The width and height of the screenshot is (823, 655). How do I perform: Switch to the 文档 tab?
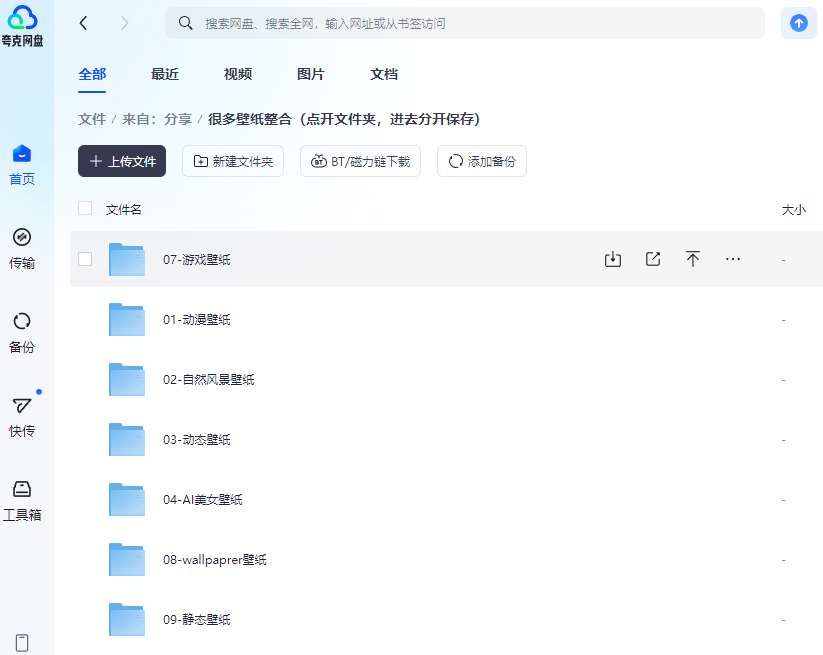coord(384,75)
